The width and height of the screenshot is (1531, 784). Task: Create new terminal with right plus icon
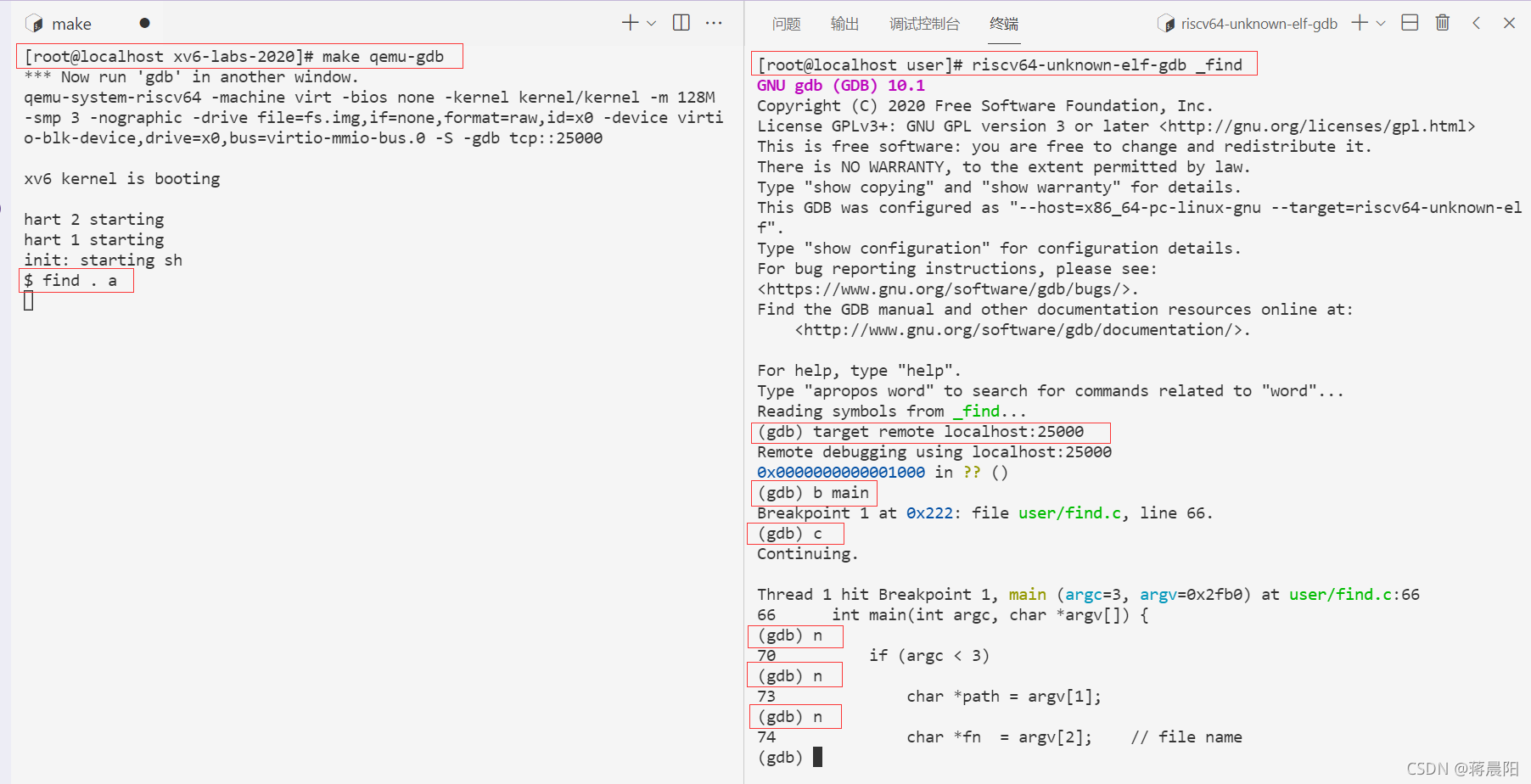(1360, 23)
